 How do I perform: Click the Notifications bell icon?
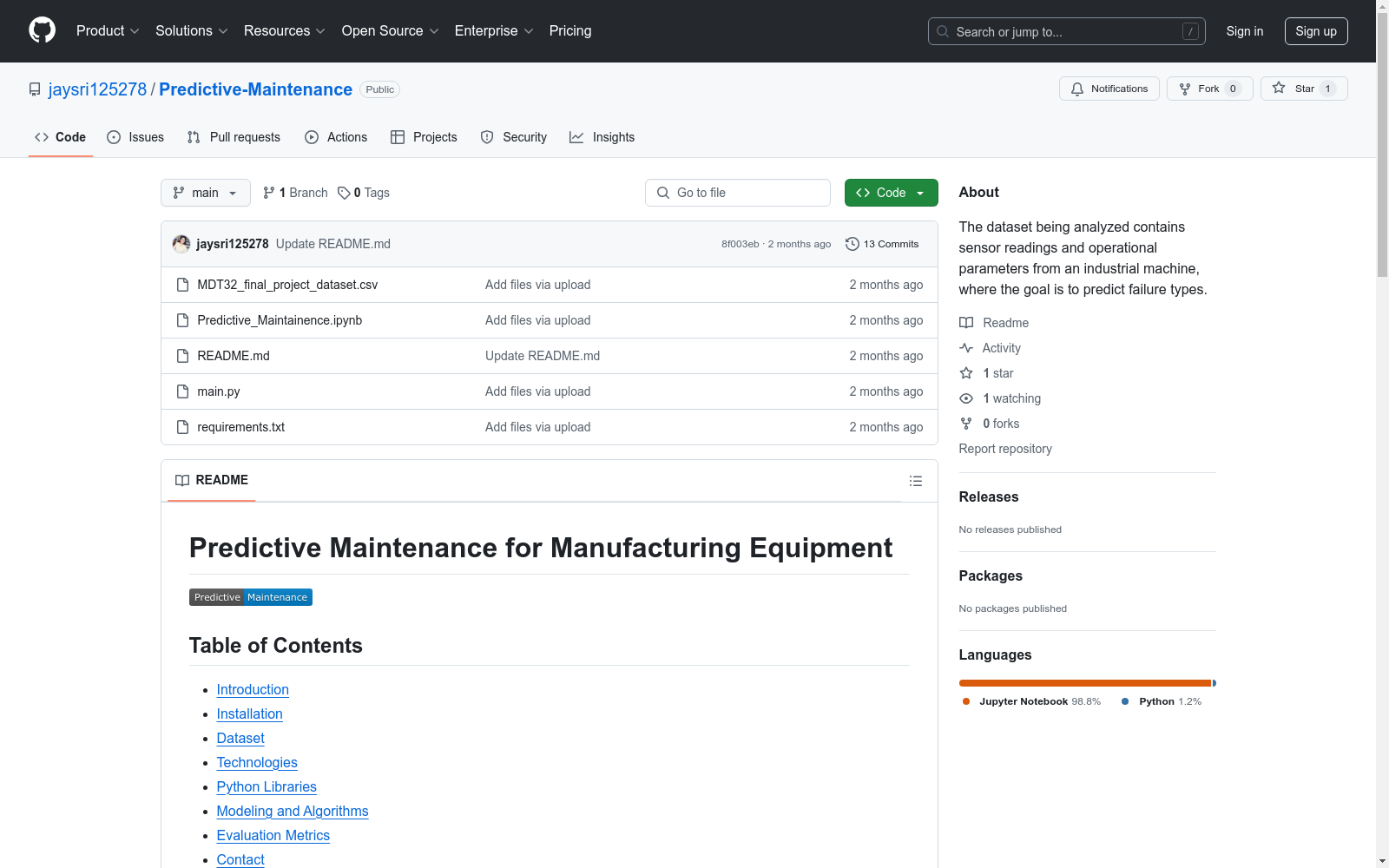pos(1077,89)
